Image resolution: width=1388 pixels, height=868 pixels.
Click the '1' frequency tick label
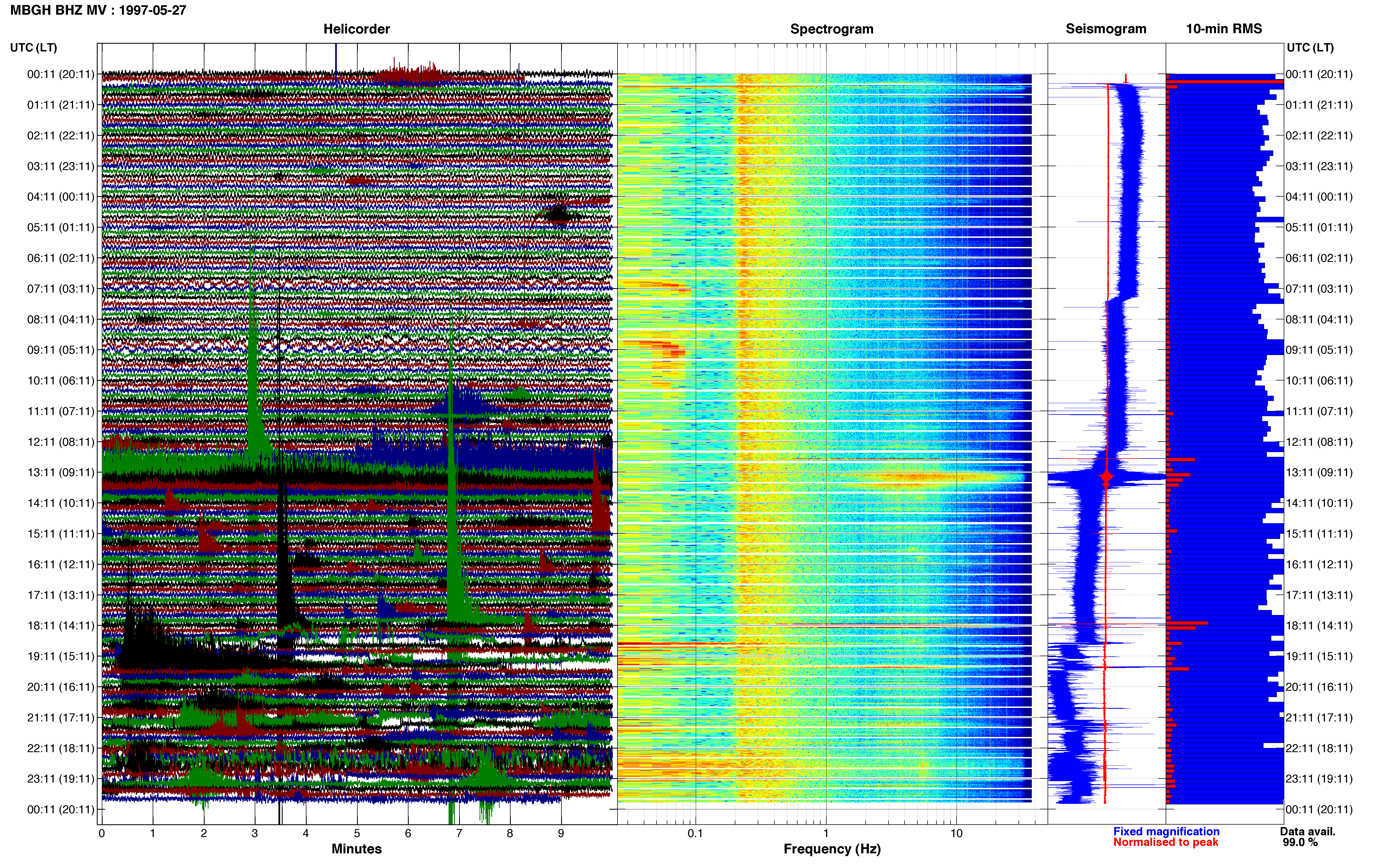(x=826, y=833)
